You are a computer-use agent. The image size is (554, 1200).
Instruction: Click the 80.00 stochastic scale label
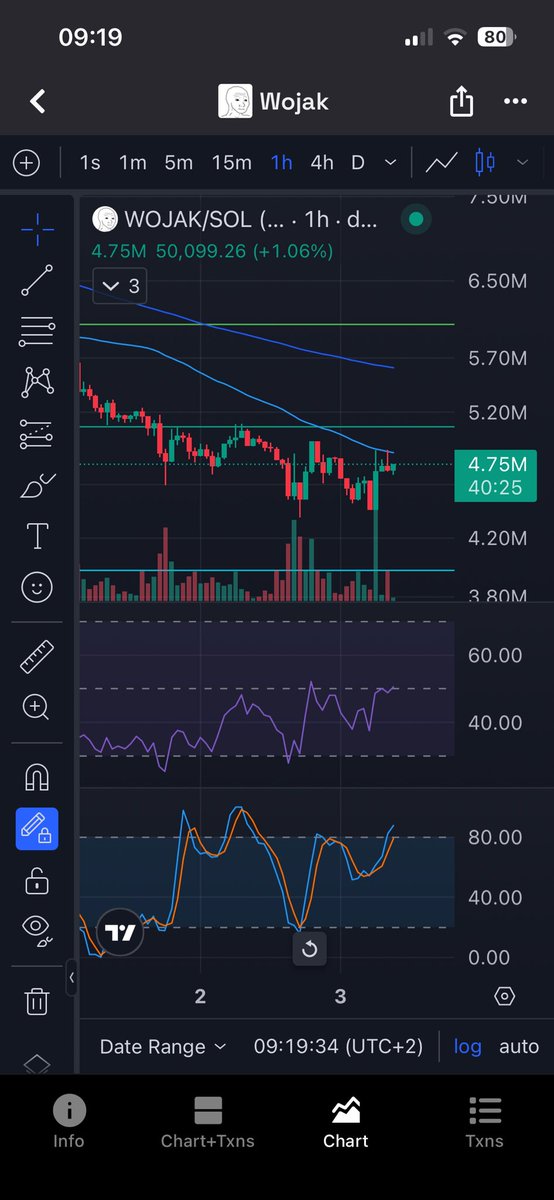click(x=496, y=837)
